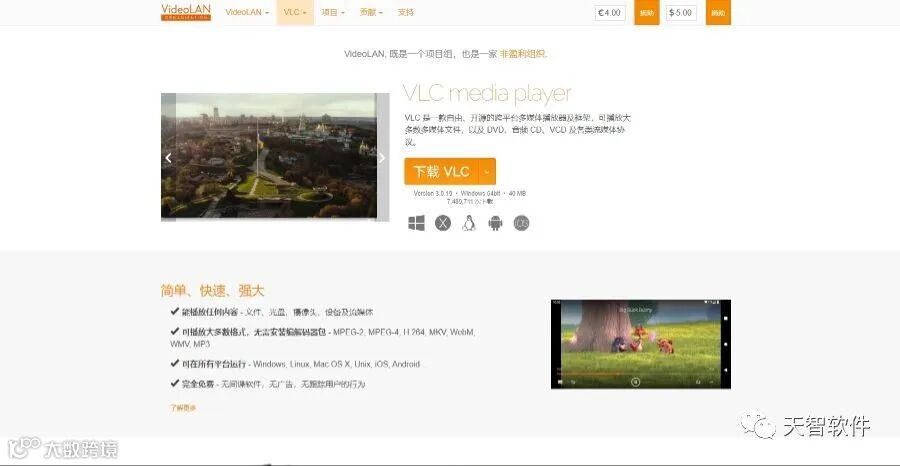Viewport: 900px width, 466px height.
Task: Expand the VideoLAN navigation dropdown
Action: click(247, 12)
